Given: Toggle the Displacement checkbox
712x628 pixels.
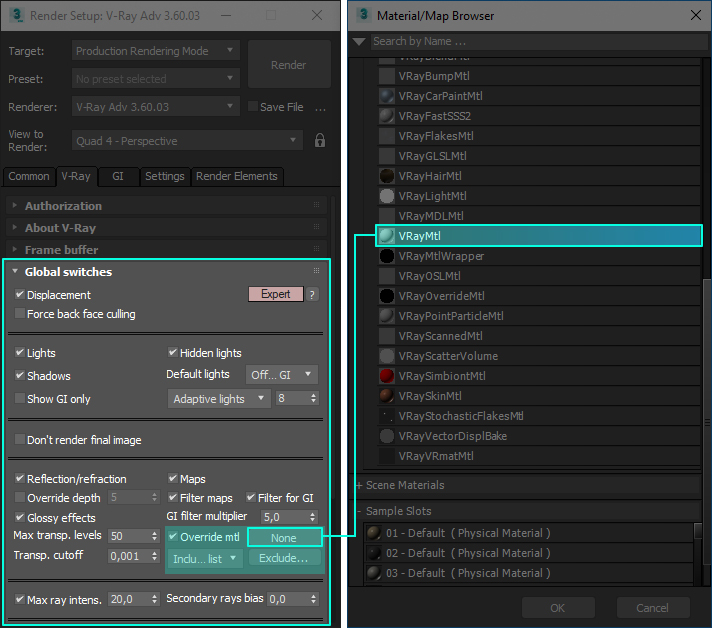Looking at the screenshot, I should click(20, 294).
